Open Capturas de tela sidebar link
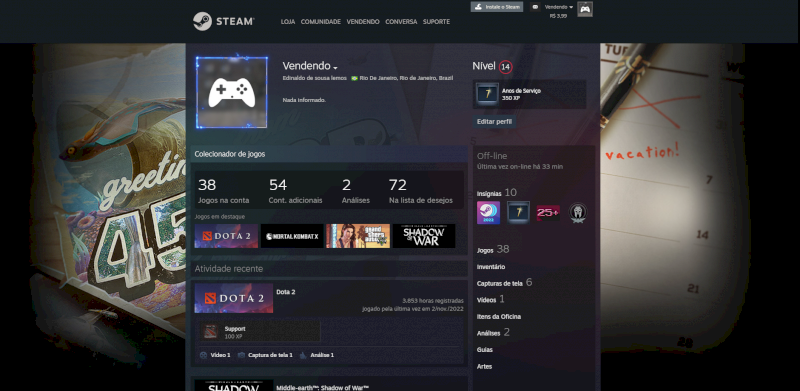800x391 pixels. 504,283
